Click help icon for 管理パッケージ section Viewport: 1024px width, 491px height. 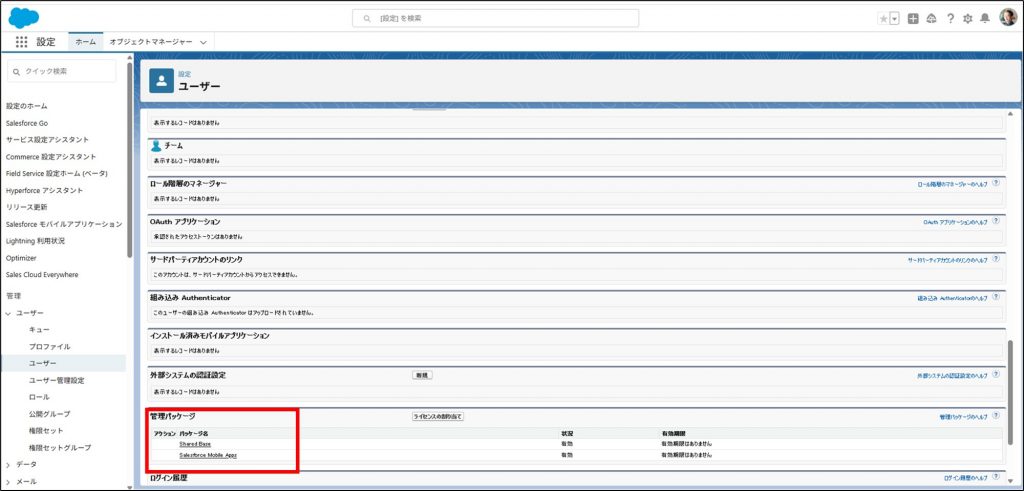tap(996, 415)
